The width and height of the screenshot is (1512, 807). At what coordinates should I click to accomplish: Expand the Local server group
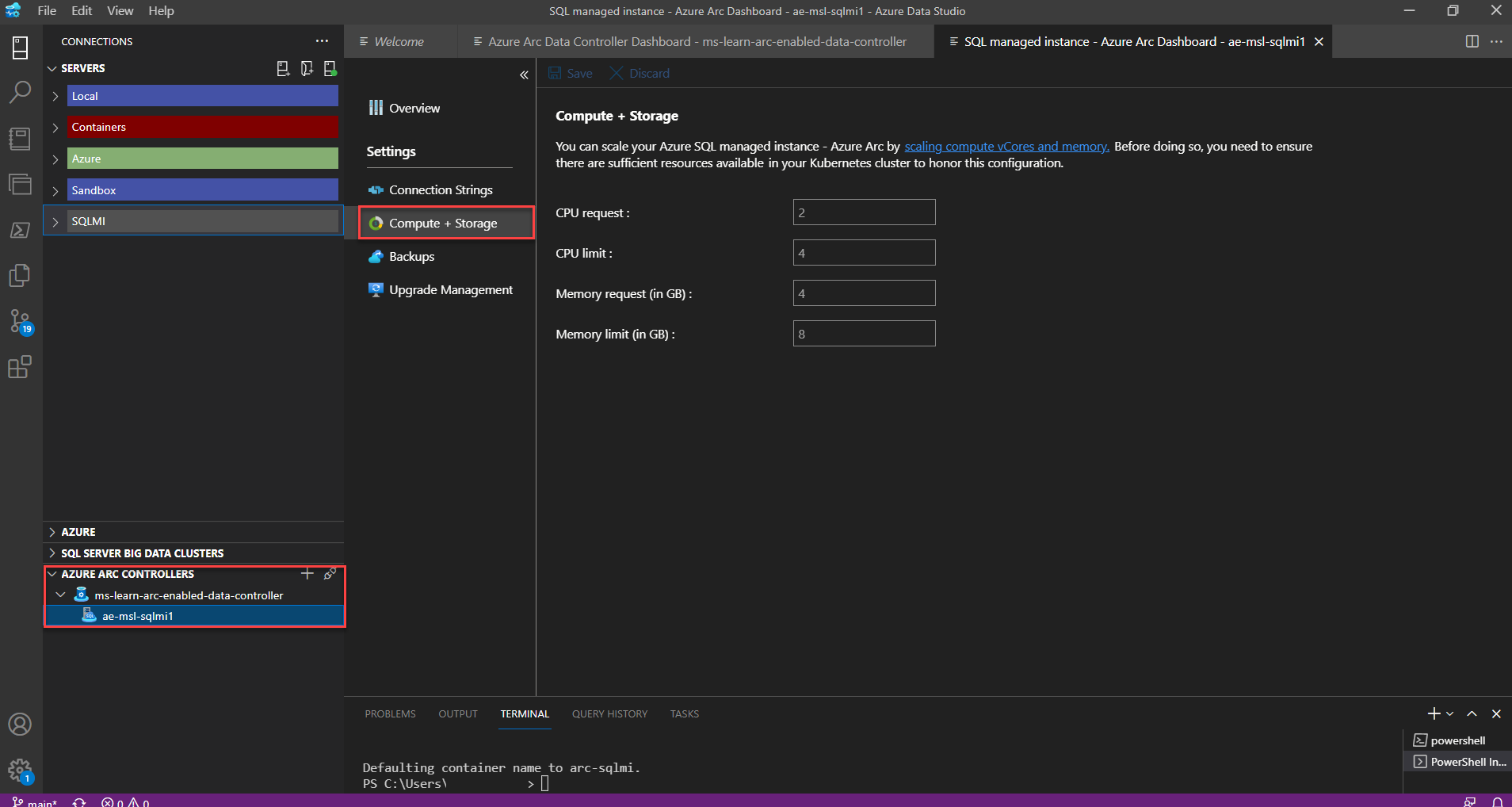click(55, 96)
